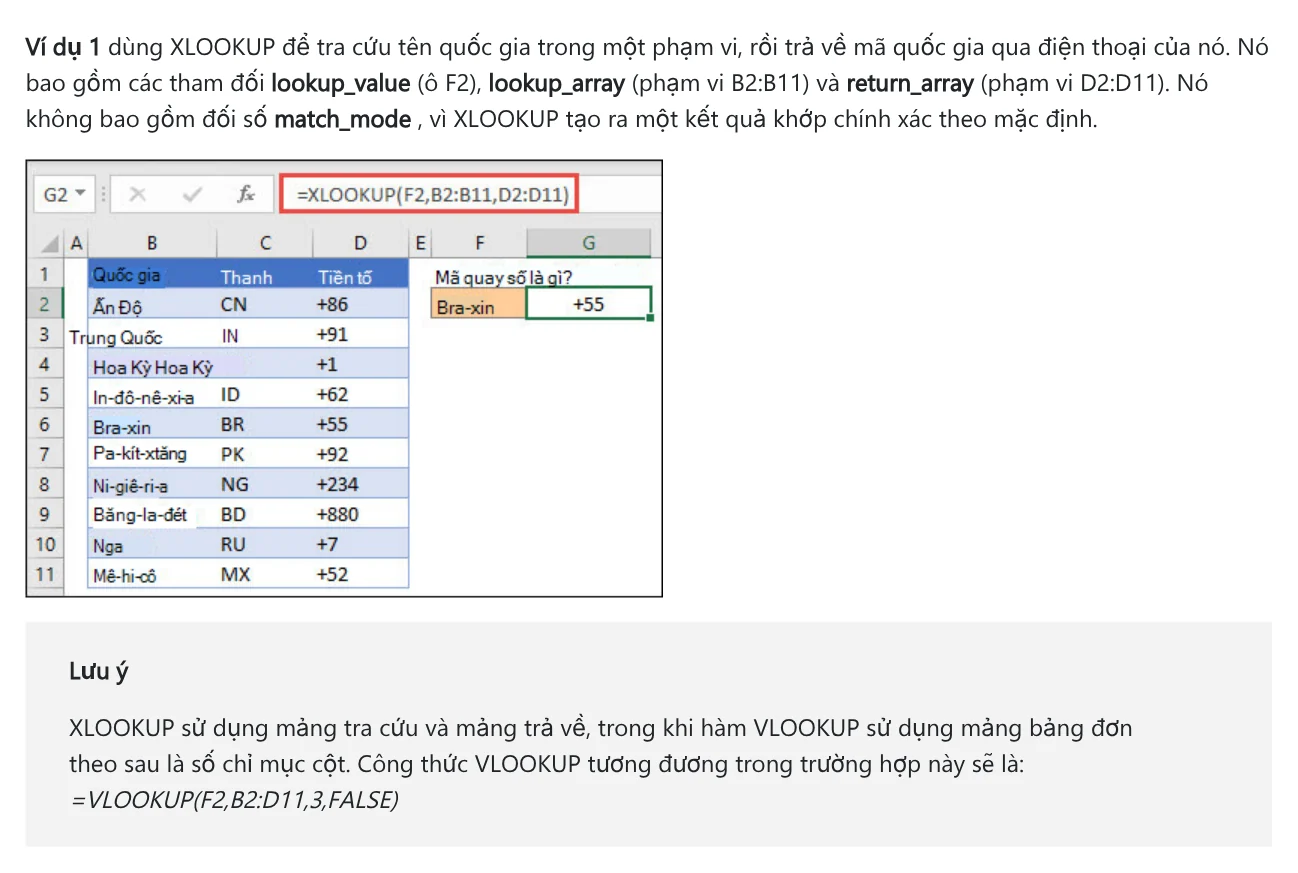This screenshot has height=873, width=1298.
Task: Select row header 3
Action: tap(44, 334)
